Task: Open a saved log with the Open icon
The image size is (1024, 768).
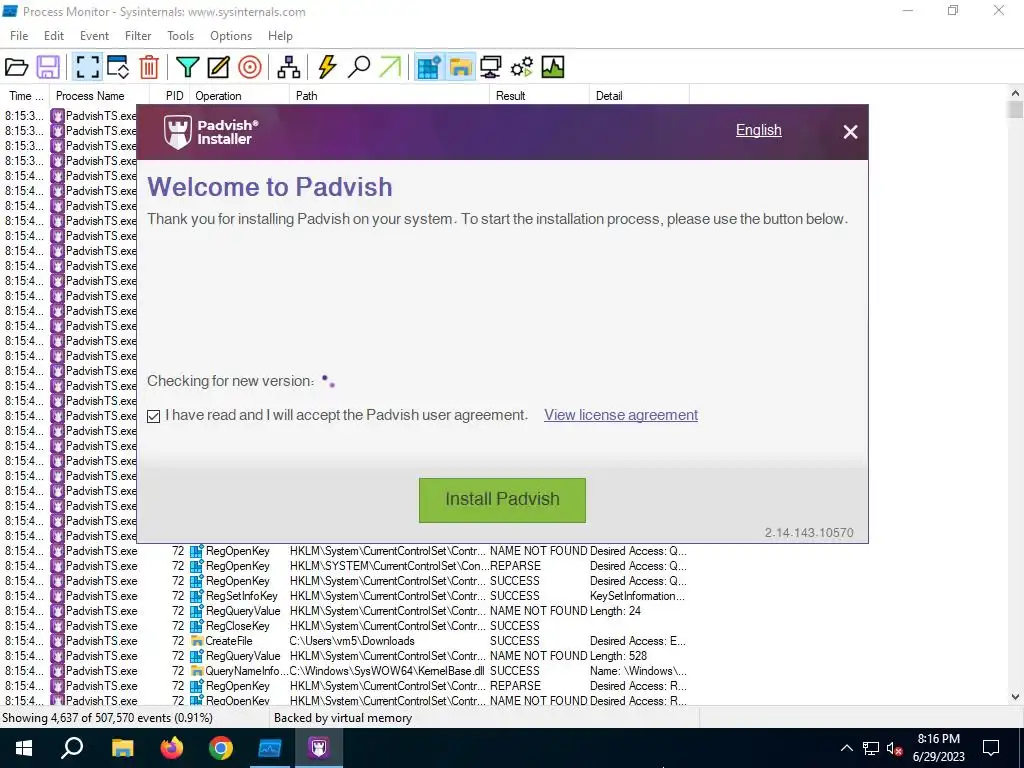Action: tap(16, 67)
